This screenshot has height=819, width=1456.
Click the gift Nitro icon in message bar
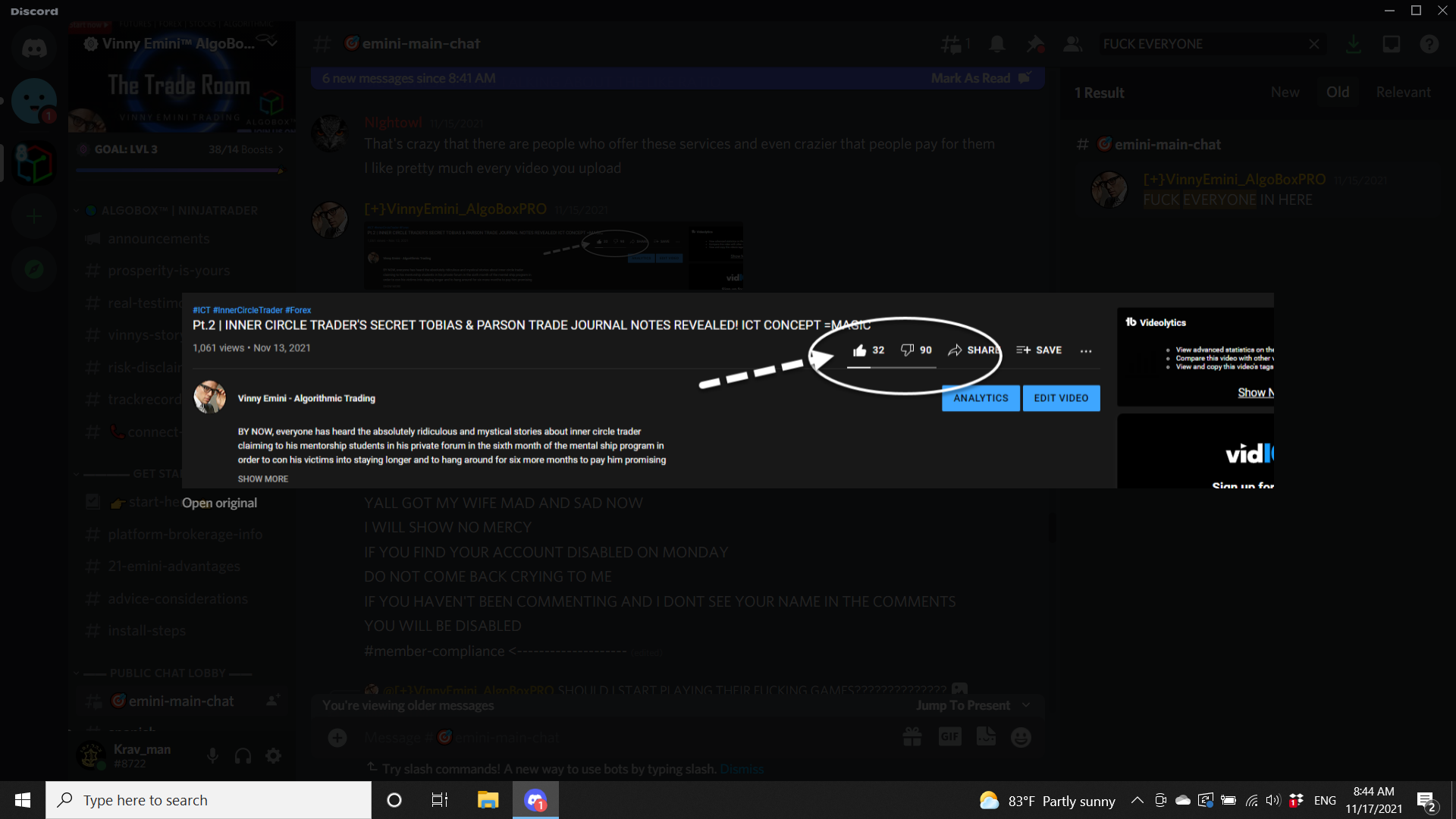click(x=912, y=737)
